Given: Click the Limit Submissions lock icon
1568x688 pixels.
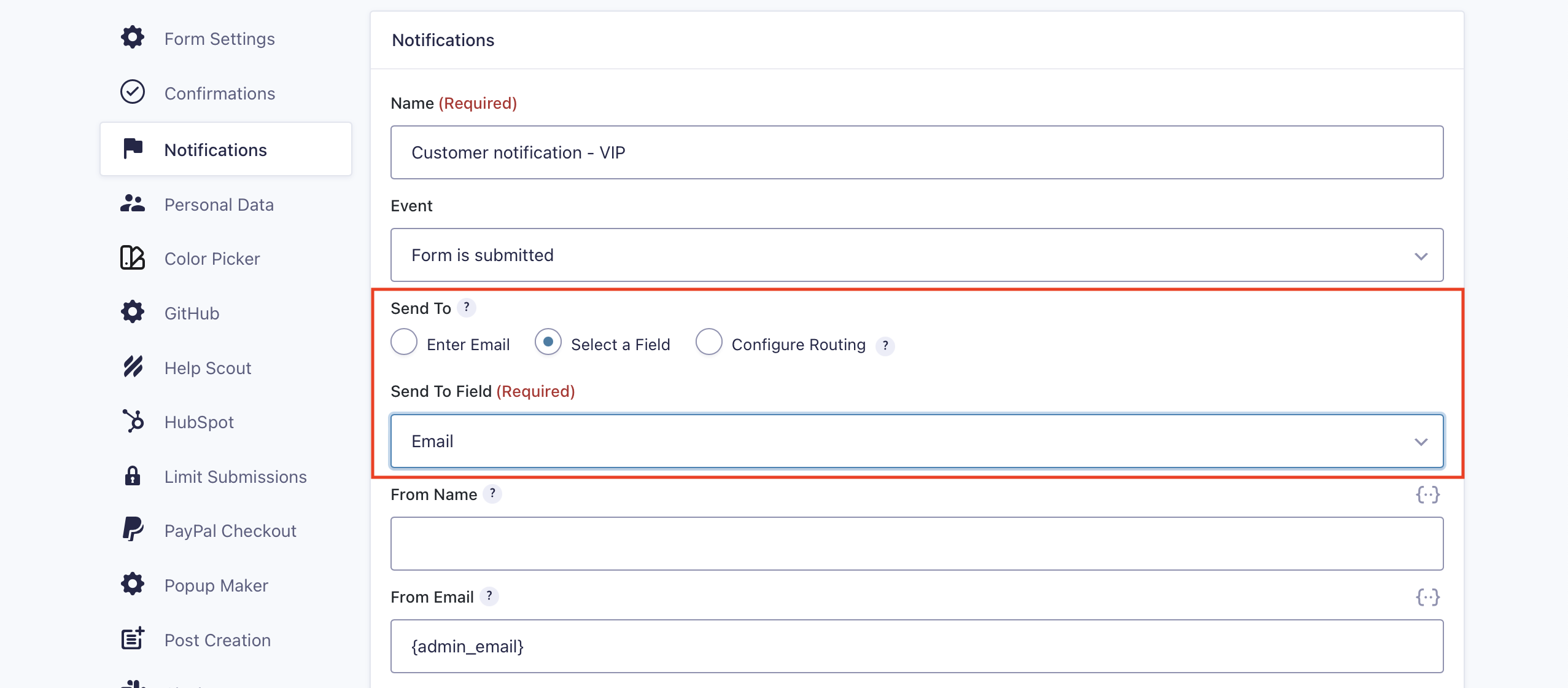Looking at the screenshot, I should [x=133, y=475].
